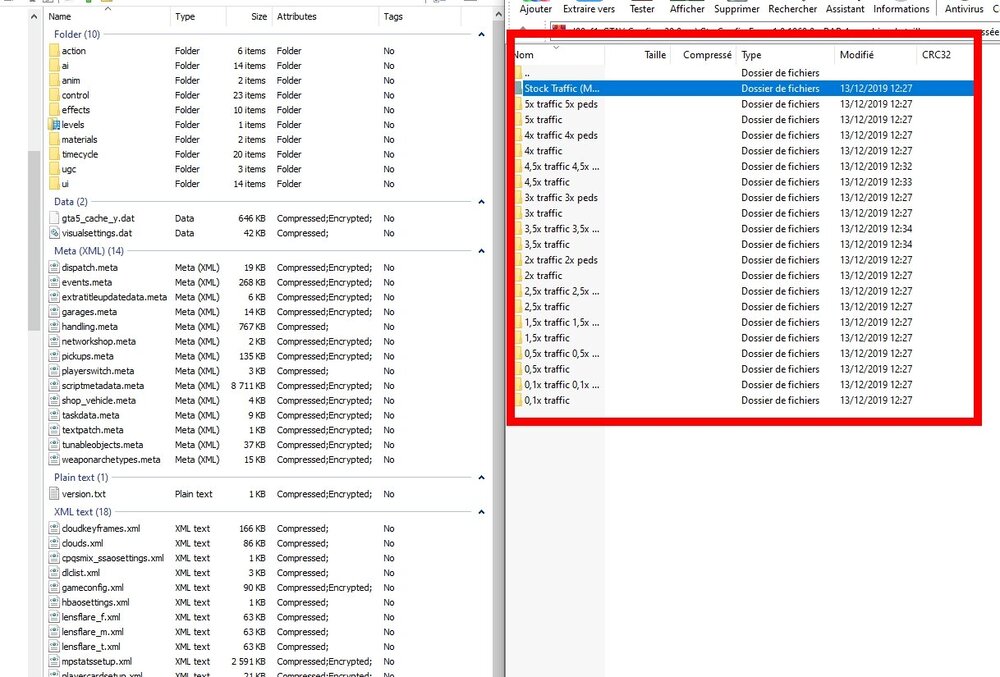Click the visualsettings.dat file icon
The image size is (1000, 677).
point(54,233)
